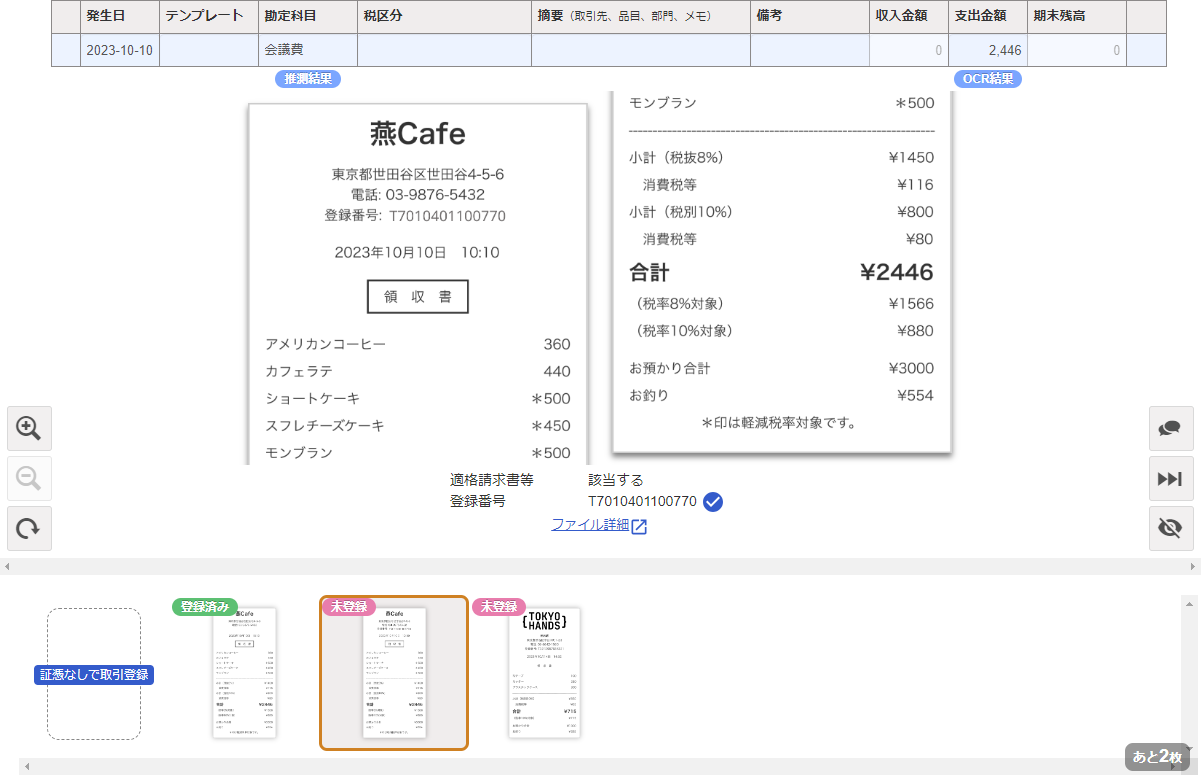Click the 勘定科目 column header
The width and height of the screenshot is (1201, 777).
click(308, 17)
